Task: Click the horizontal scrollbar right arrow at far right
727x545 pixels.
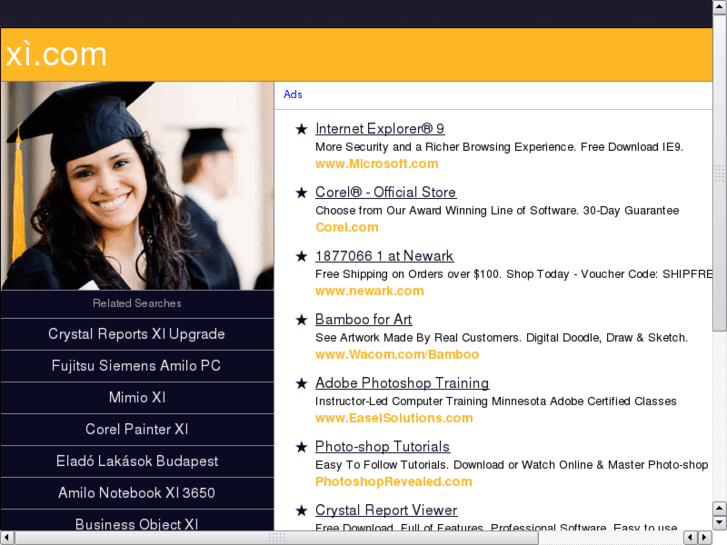Action: pyautogui.click(x=705, y=538)
